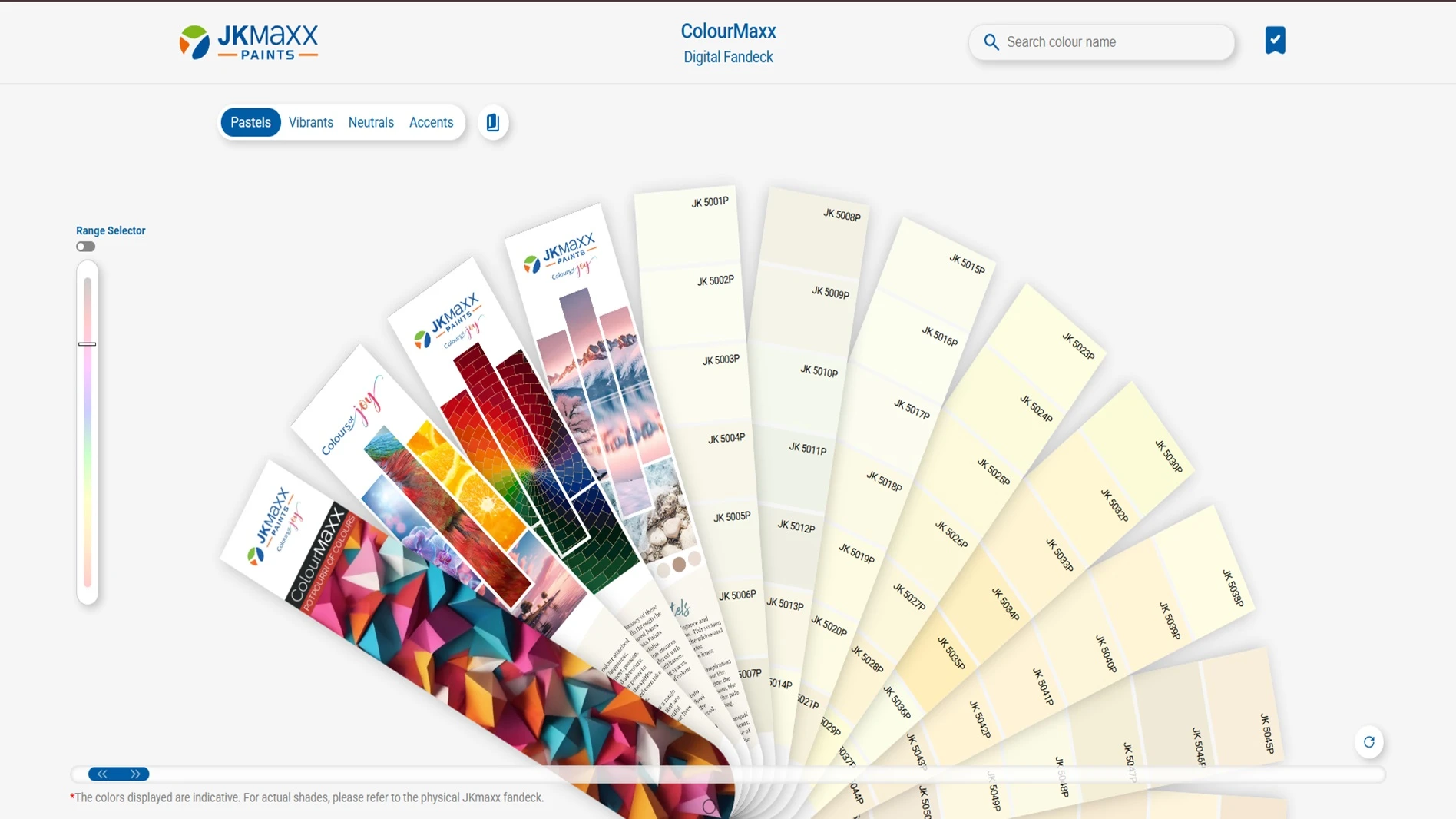The height and width of the screenshot is (819, 1456).
Task: Switch to the Vibrants tab
Action: click(311, 123)
